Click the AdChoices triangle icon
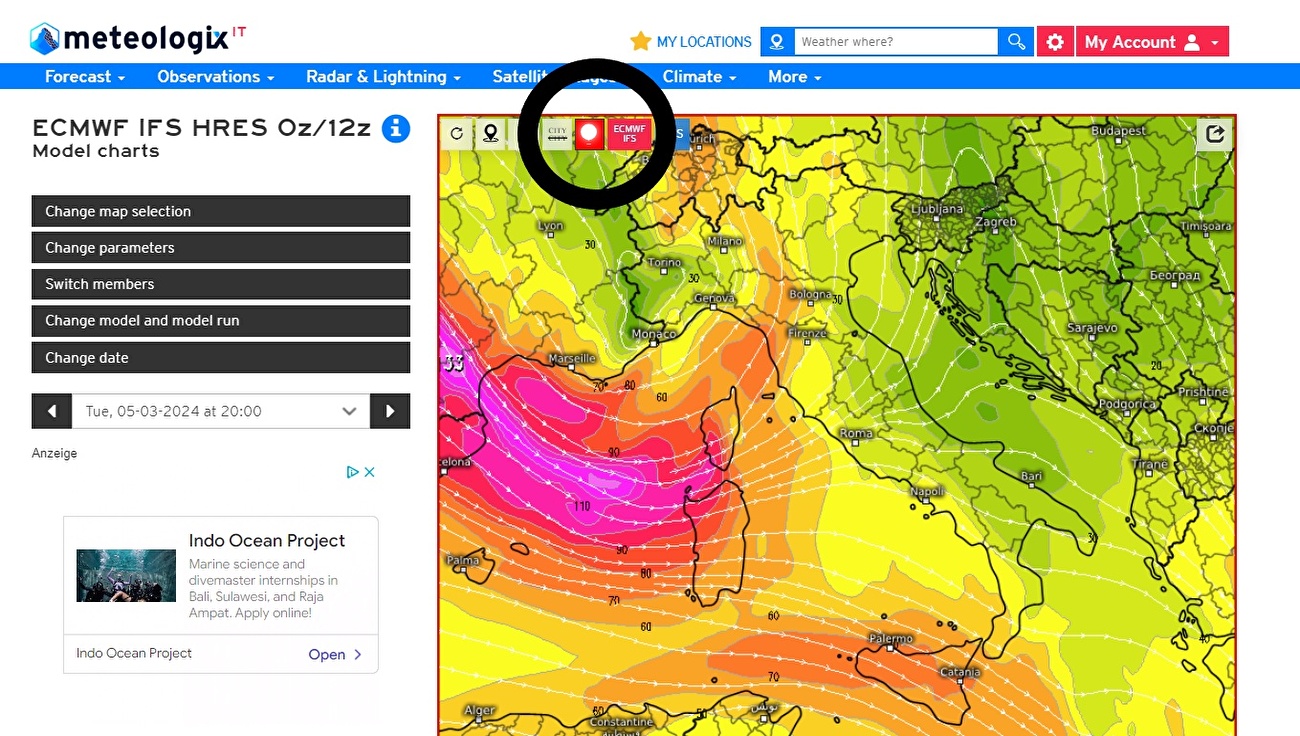Viewport: 1300px width, 736px height. (x=353, y=472)
